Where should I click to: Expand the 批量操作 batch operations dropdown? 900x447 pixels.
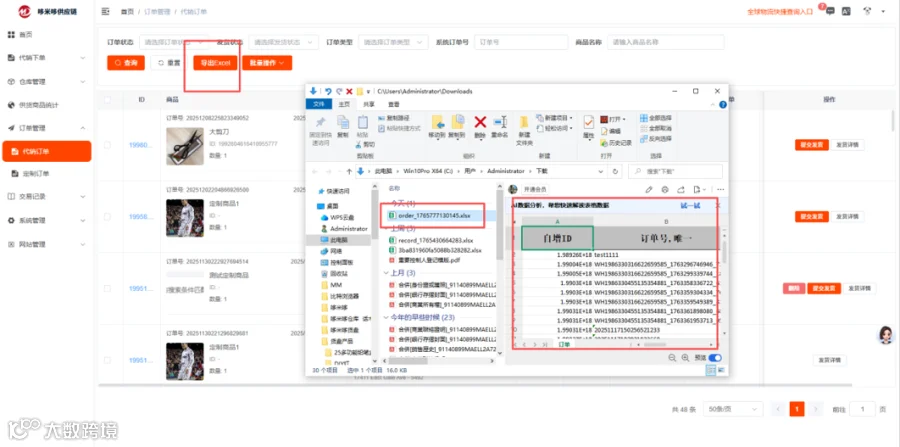[x=267, y=63]
